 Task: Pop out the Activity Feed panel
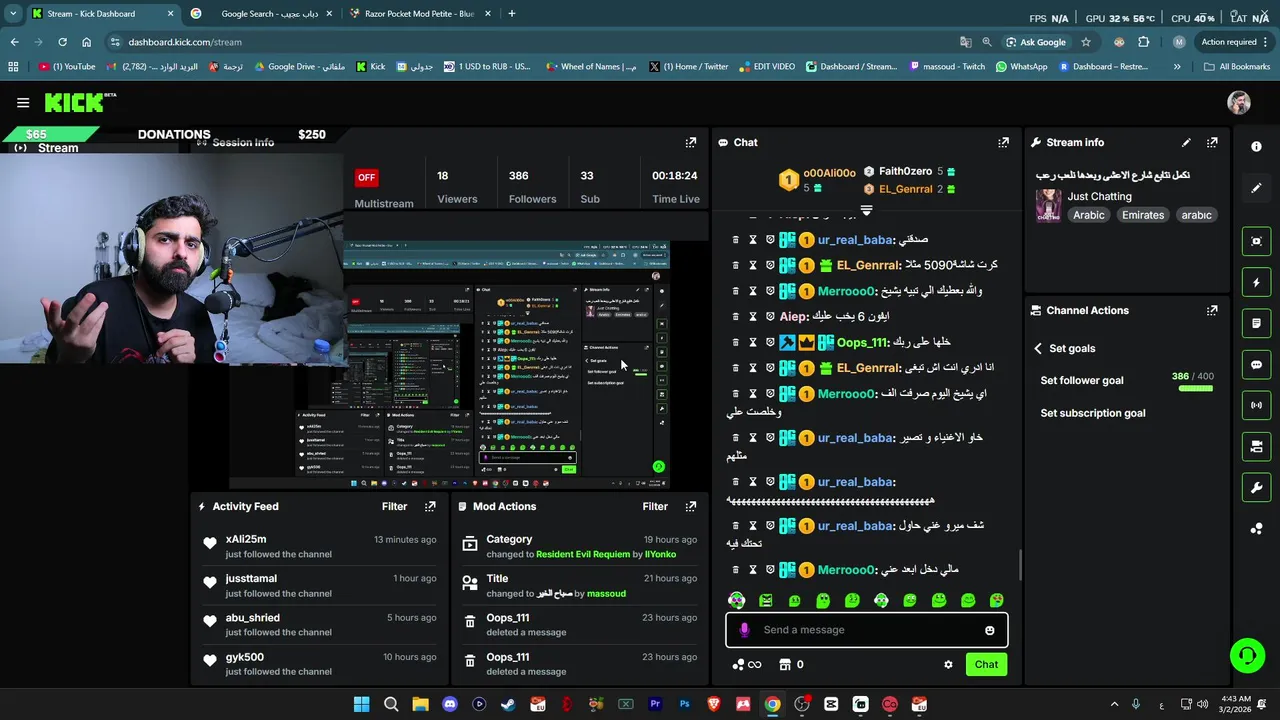pyautogui.click(x=430, y=507)
